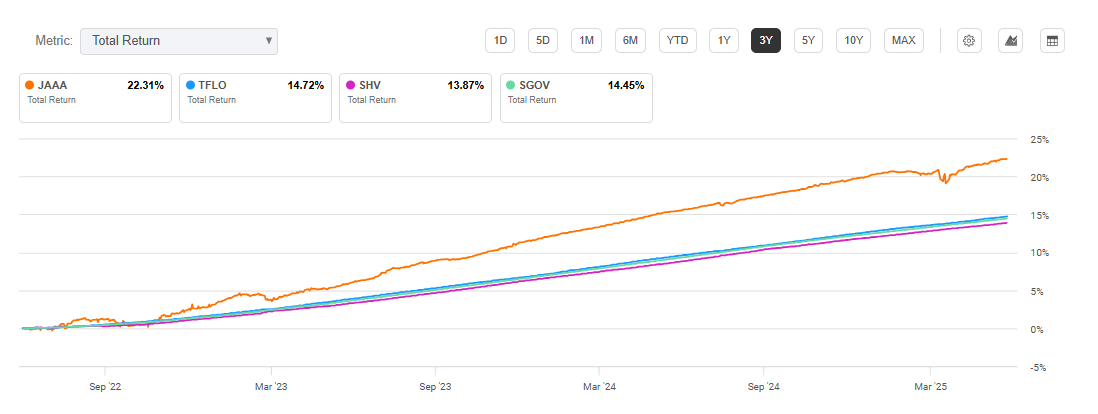1098x414 pixels.
Task: Switch to area chart type icon
Action: tap(1011, 41)
